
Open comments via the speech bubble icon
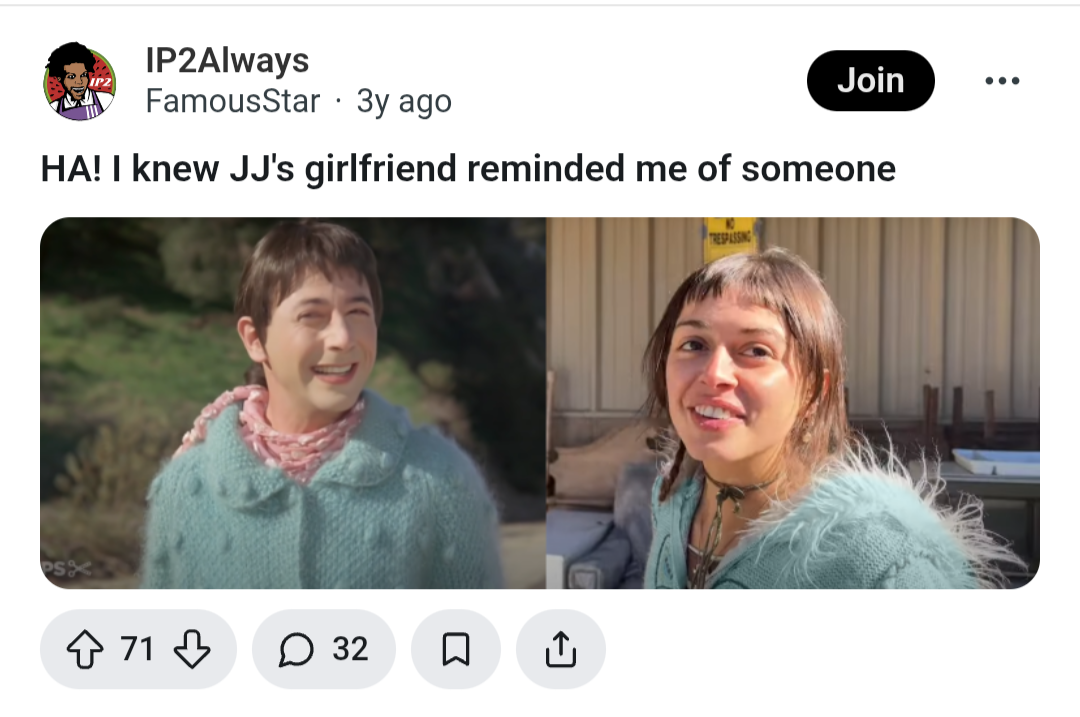[296, 649]
